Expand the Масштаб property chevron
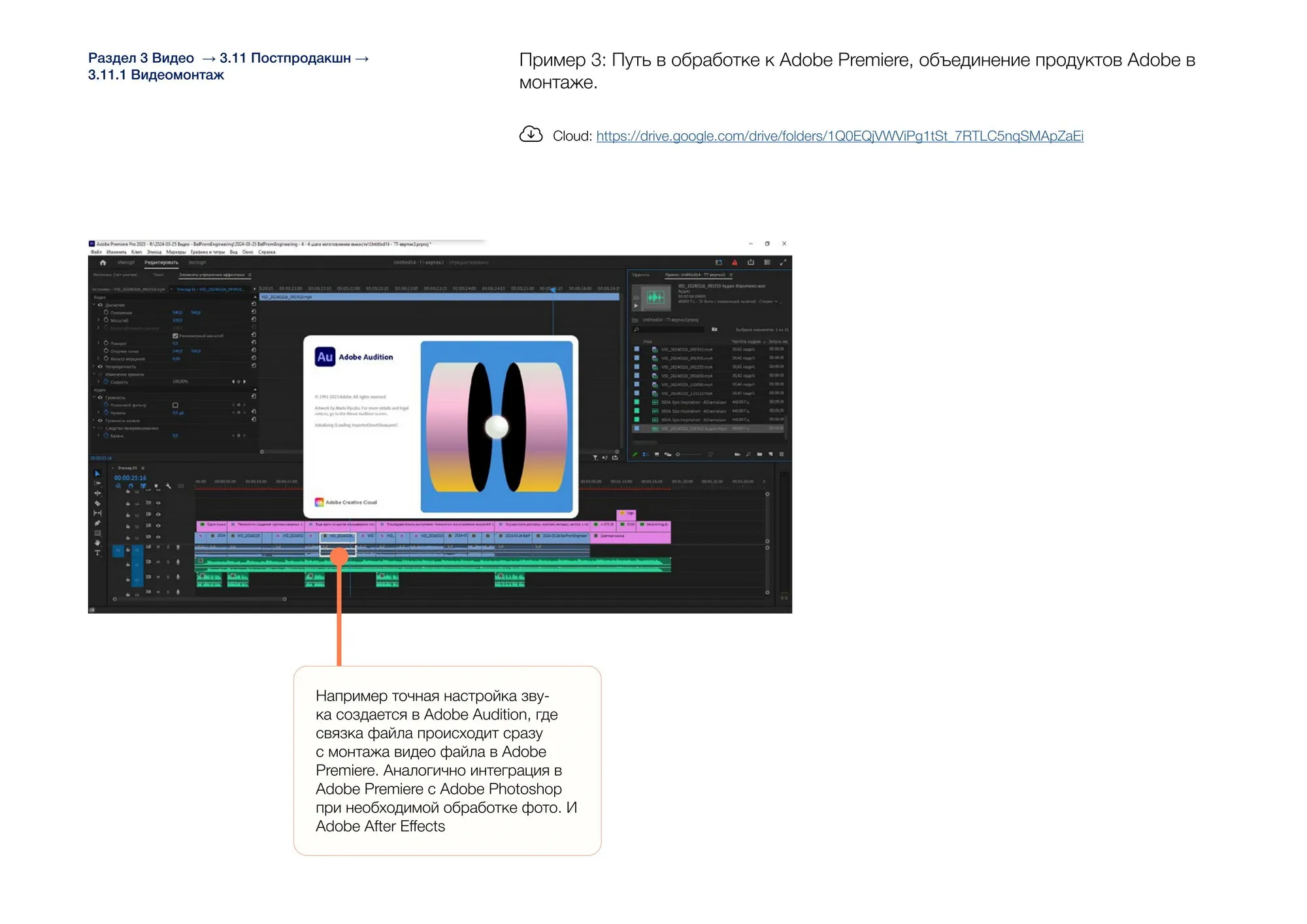Viewport: 1307px width, 924px height. pyautogui.click(x=99, y=320)
